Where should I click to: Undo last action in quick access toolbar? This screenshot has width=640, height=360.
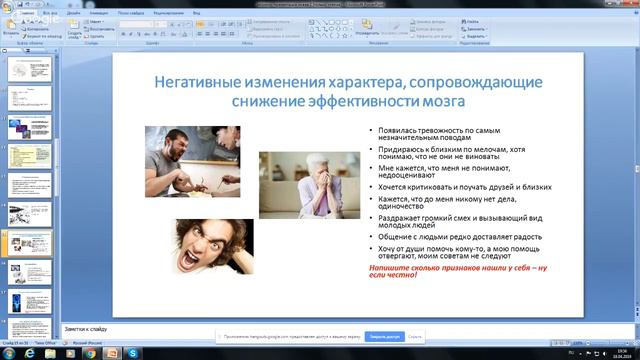tap(28, 4)
